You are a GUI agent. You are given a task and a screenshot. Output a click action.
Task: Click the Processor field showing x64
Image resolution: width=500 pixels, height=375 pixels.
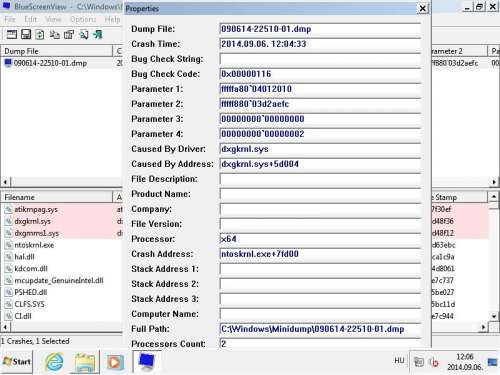[x=320, y=239]
